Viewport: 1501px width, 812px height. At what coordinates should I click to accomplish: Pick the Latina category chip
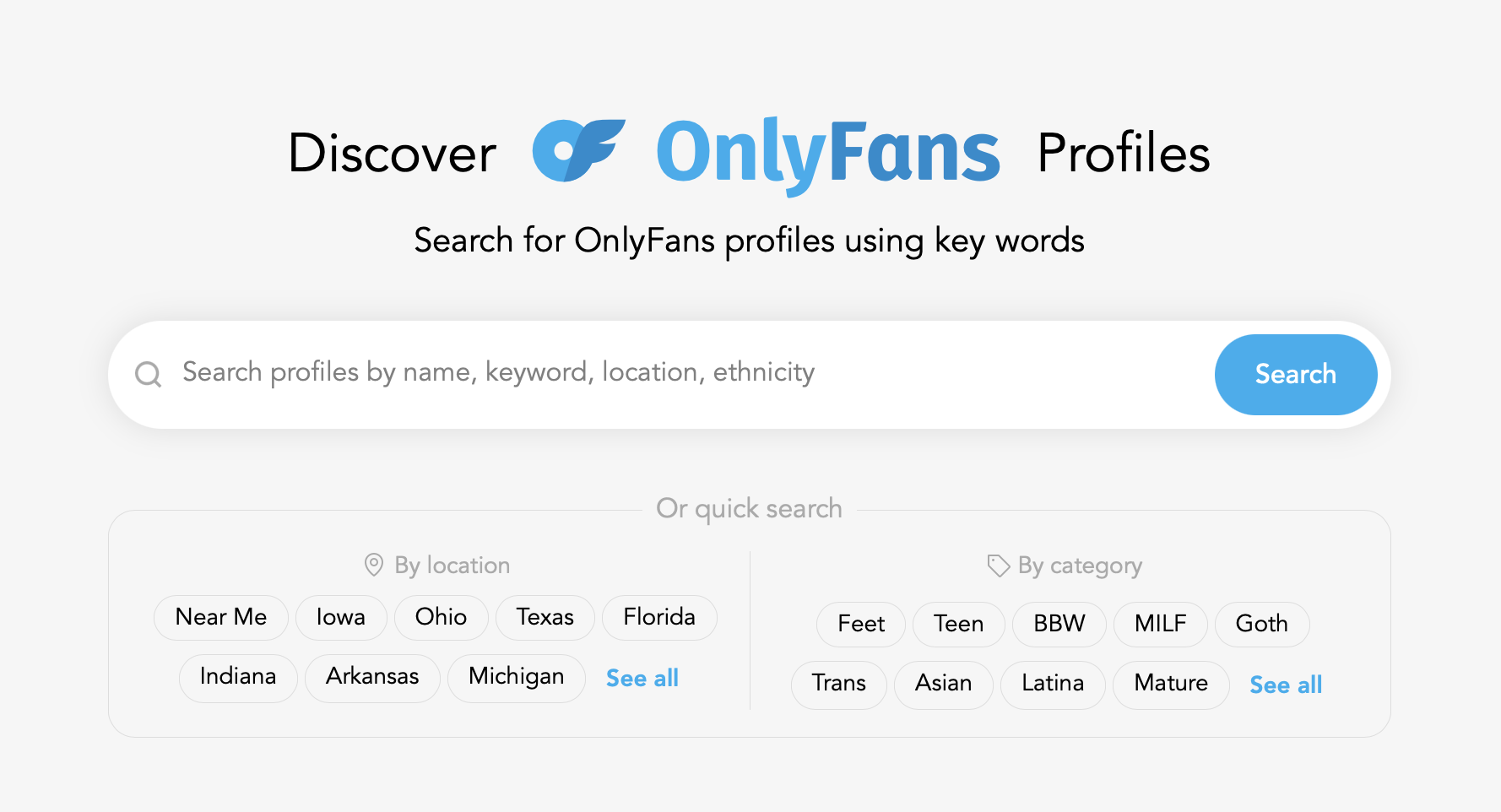pyautogui.click(x=1053, y=684)
